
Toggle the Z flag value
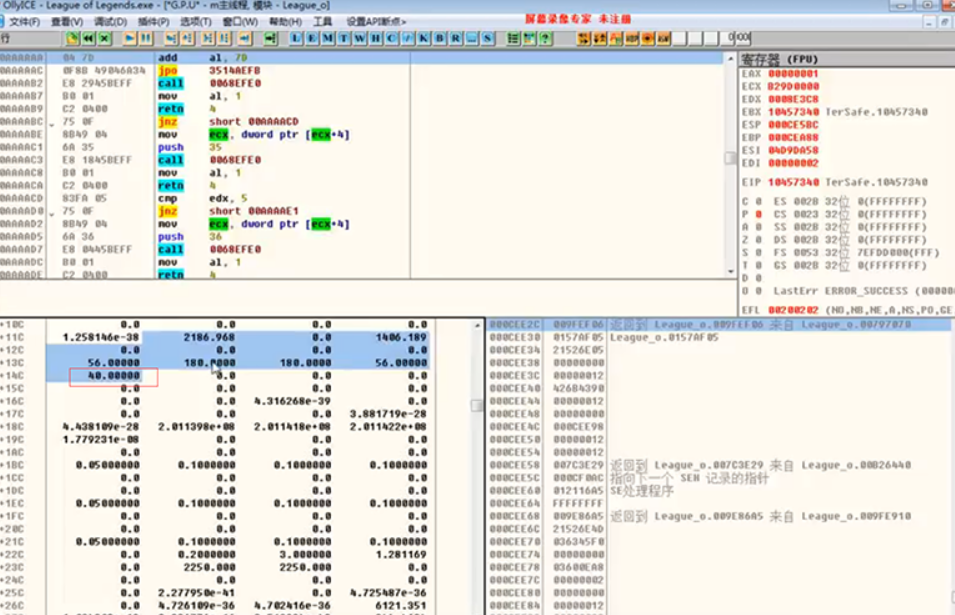pos(757,240)
